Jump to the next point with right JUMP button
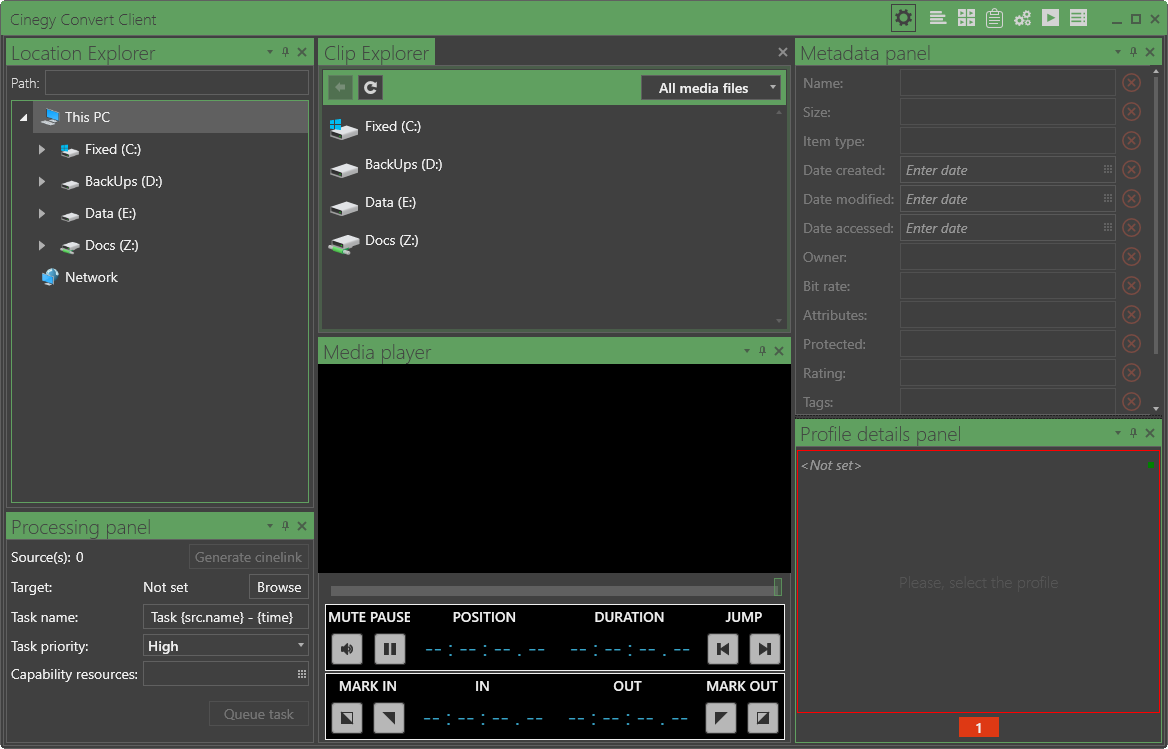1168x749 pixels. (764, 648)
